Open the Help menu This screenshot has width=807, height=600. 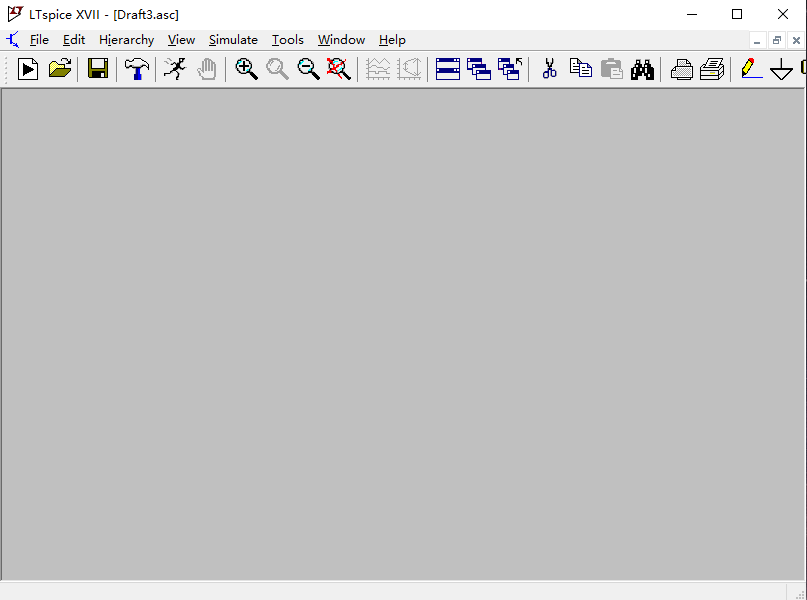(392, 40)
